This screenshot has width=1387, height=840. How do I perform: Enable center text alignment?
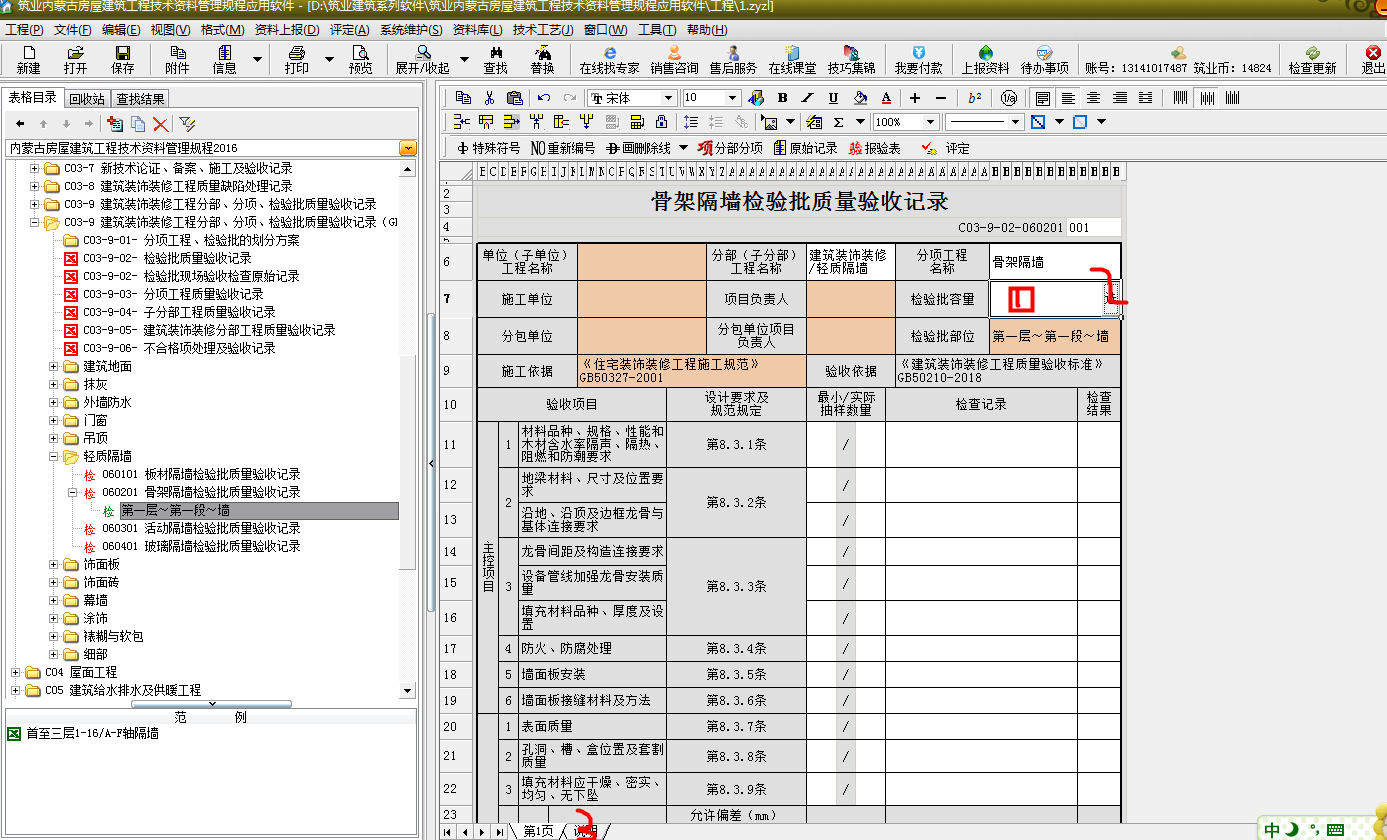[1093, 98]
